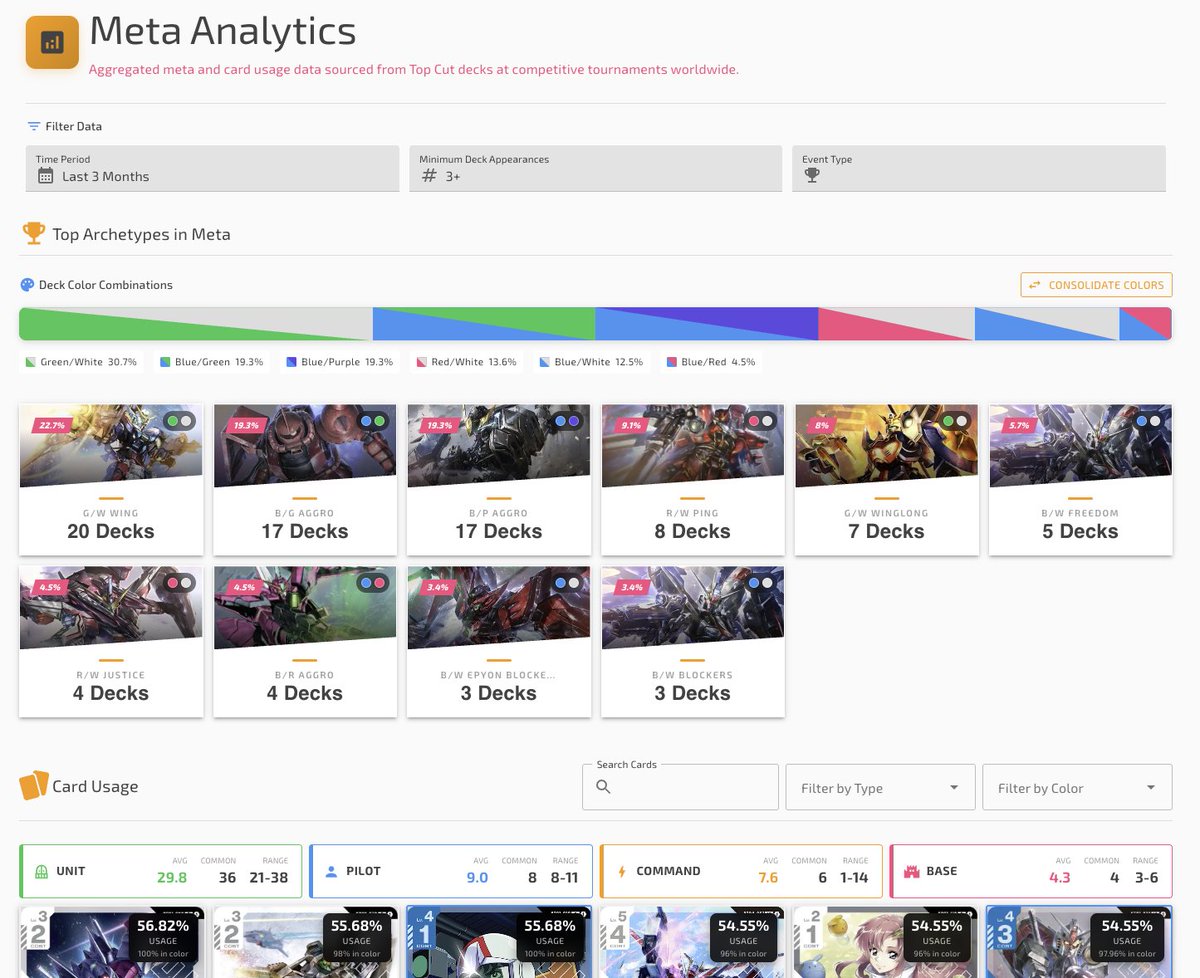The width and height of the screenshot is (1200, 978).
Task: Click the color dots badge on R/W Ping card
Action: point(761,421)
